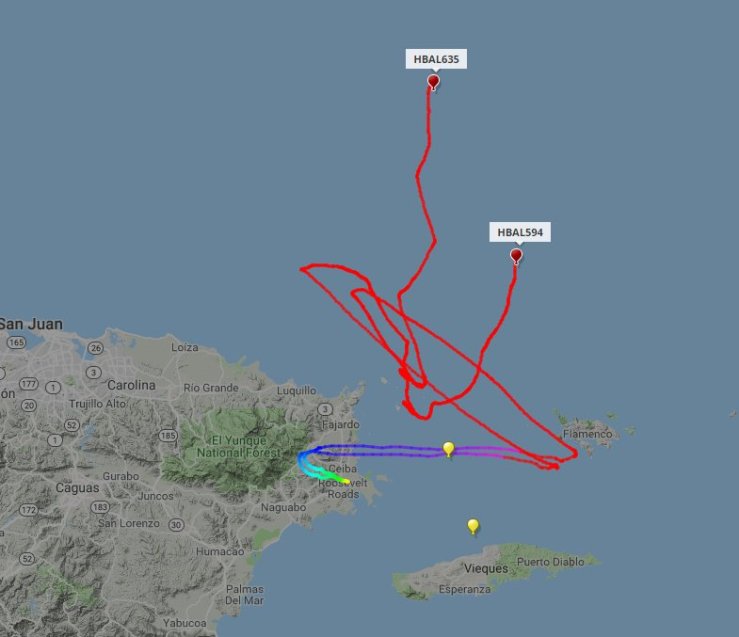
Task: Click the San Juan city label
Action: (x=31, y=324)
